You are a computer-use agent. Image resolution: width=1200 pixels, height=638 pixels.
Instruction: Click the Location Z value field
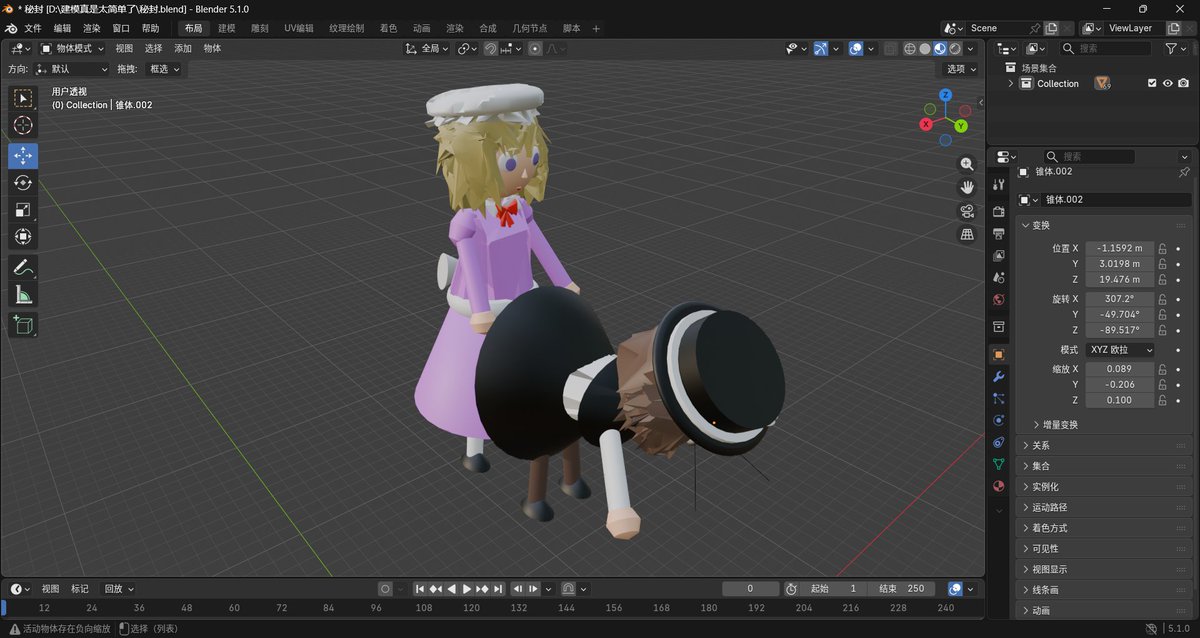tap(1120, 279)
